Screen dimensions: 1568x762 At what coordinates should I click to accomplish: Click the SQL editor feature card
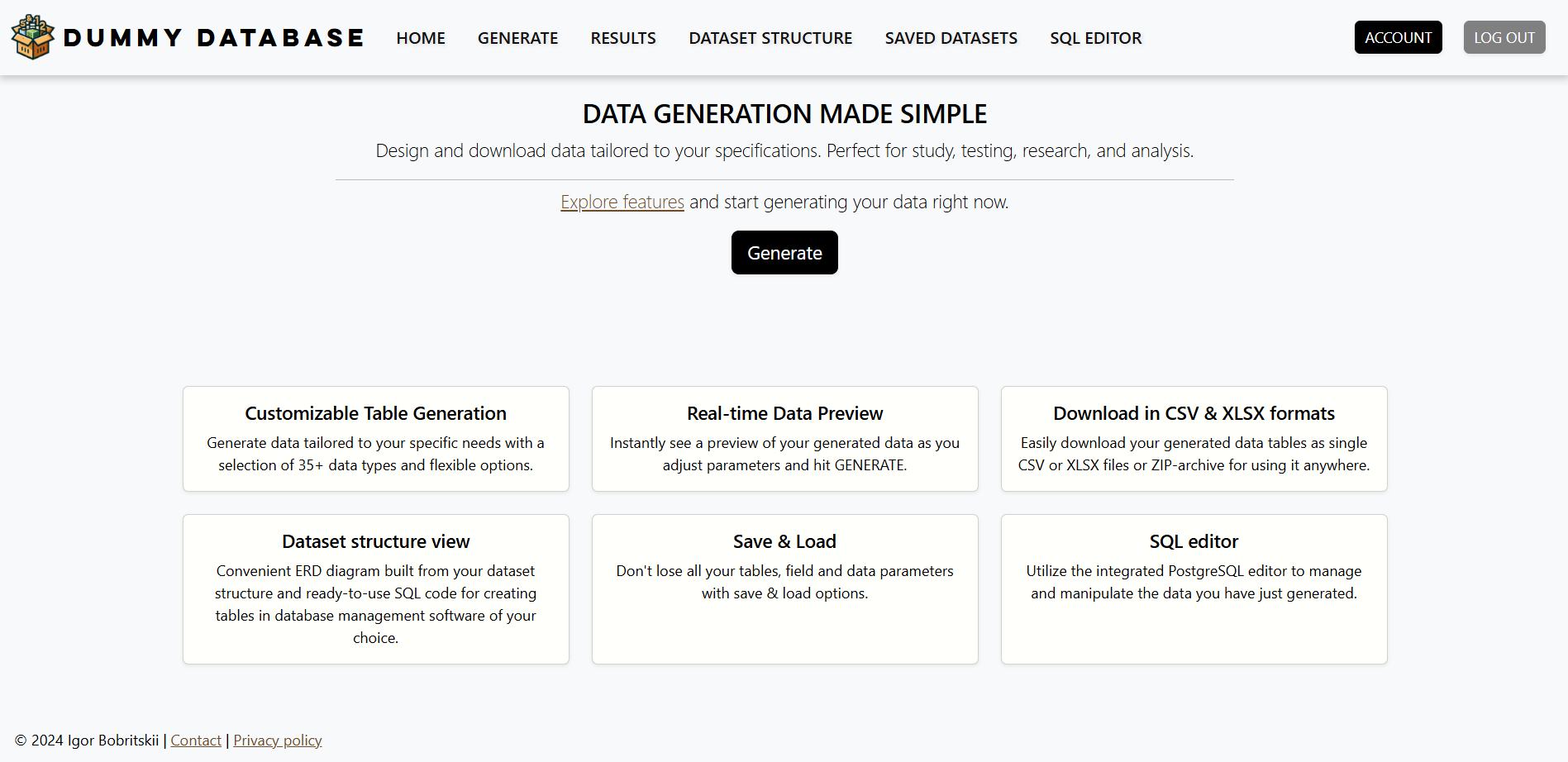pyautogui.click(x=1194, y=588)
